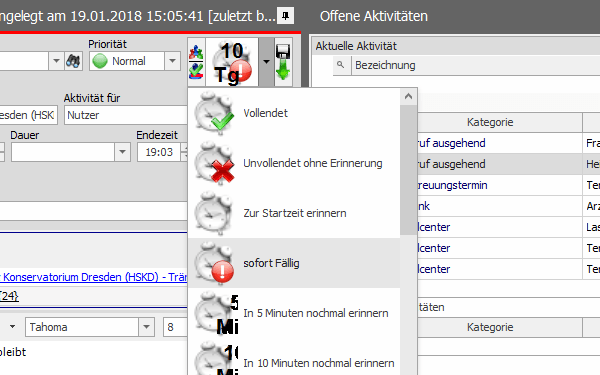Open the dropdown left of binoculars

click(56, 61)
